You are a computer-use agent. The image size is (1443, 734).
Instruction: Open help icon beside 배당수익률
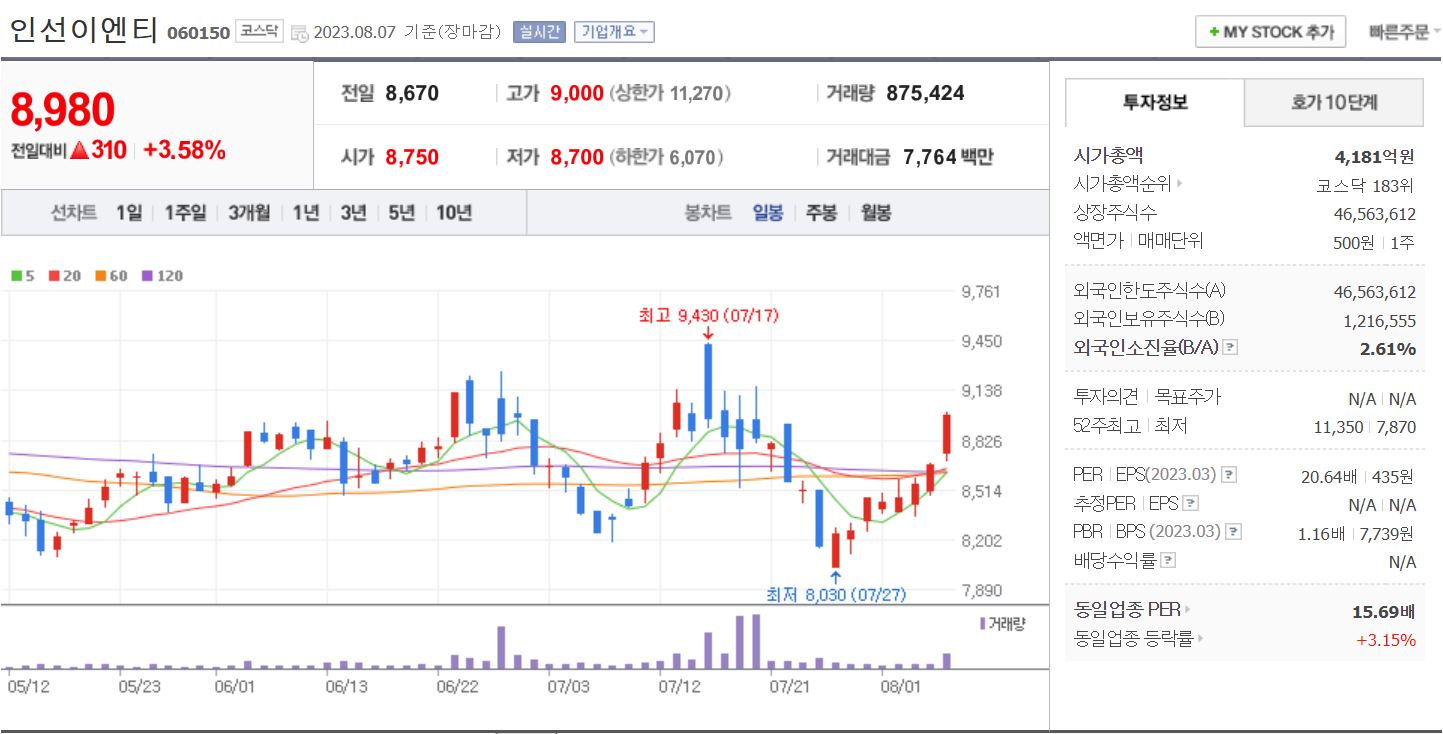(1169, 561)
